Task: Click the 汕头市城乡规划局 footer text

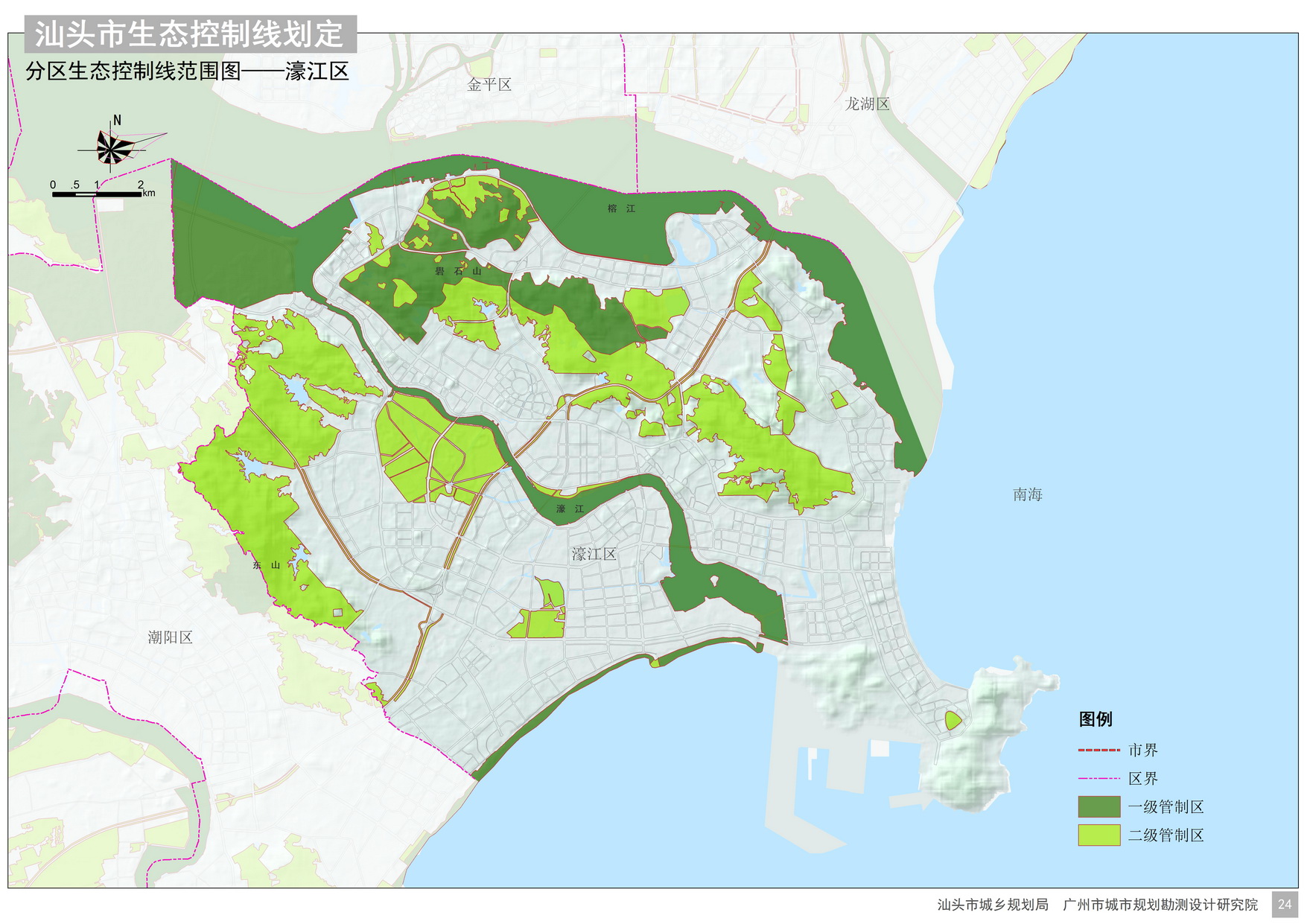Action: pyautogui.click(x=992, y=905)
